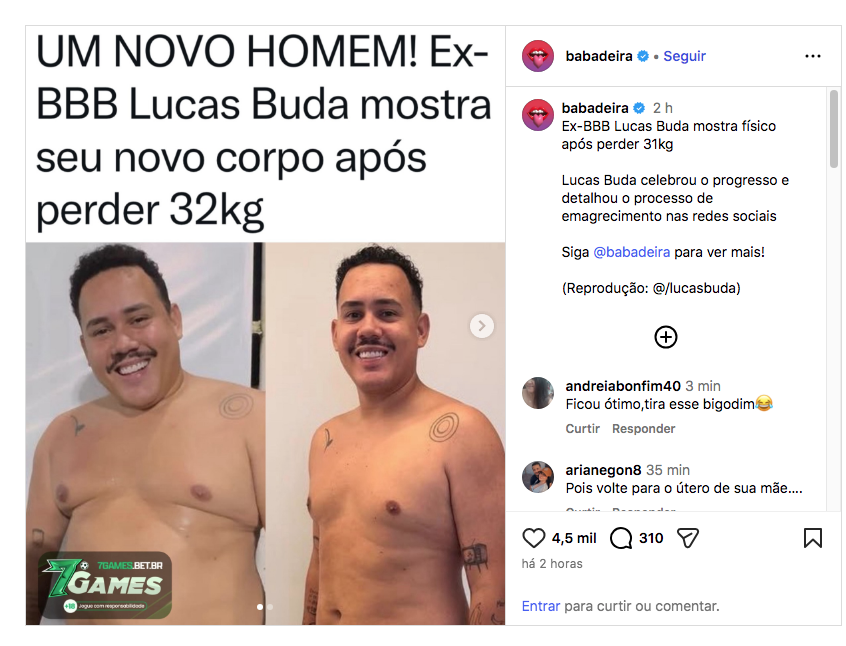Click the comments panel scrollbar
The height and width of the screenshot is (646, 846).
[834, 130]
